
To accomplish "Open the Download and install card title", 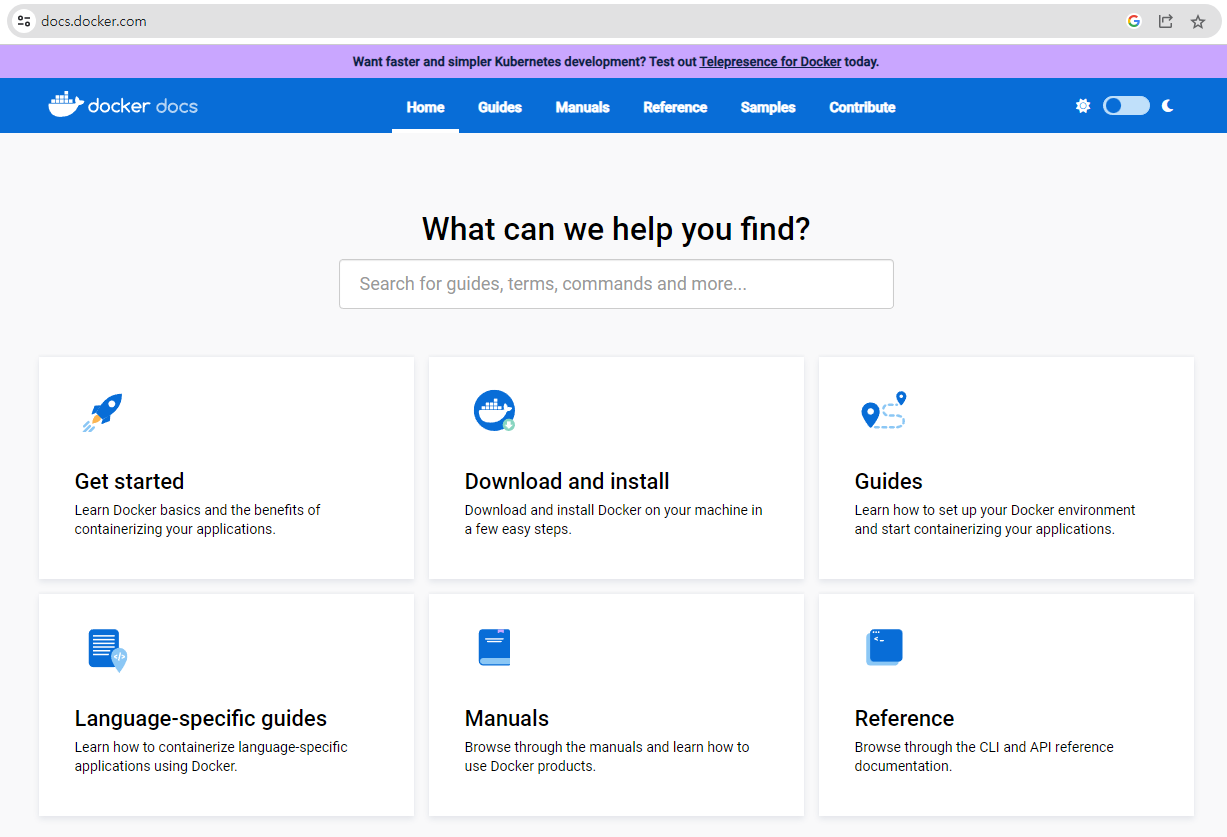I will (567, 481).
